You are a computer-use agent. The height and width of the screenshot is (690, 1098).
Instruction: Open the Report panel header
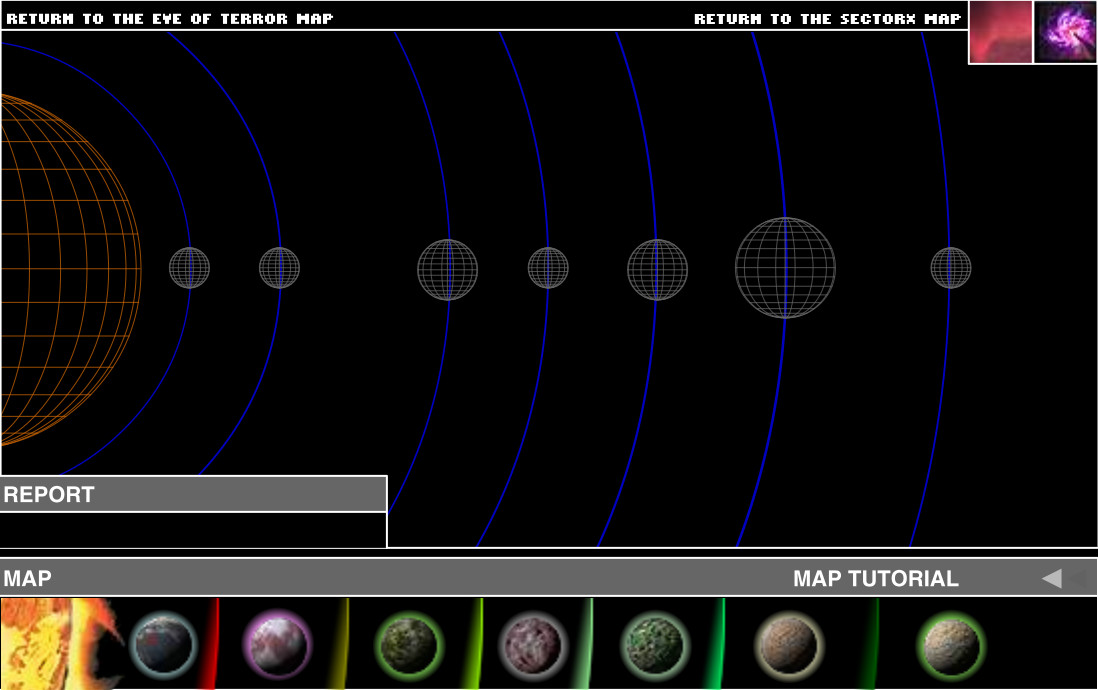pyautogui.click(x=193, y=494)
